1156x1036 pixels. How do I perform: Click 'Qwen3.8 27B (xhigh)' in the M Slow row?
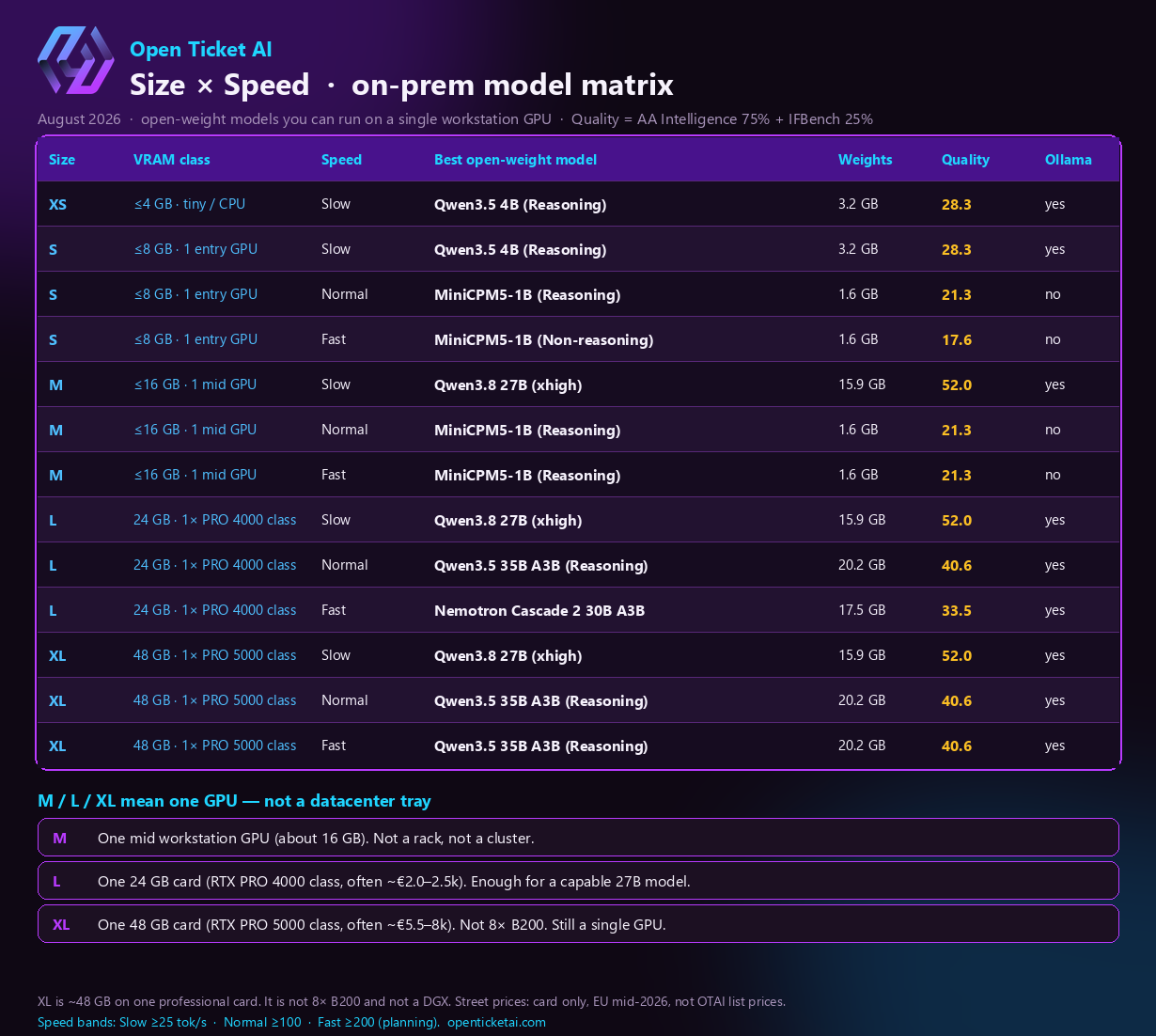coord(508,385)
